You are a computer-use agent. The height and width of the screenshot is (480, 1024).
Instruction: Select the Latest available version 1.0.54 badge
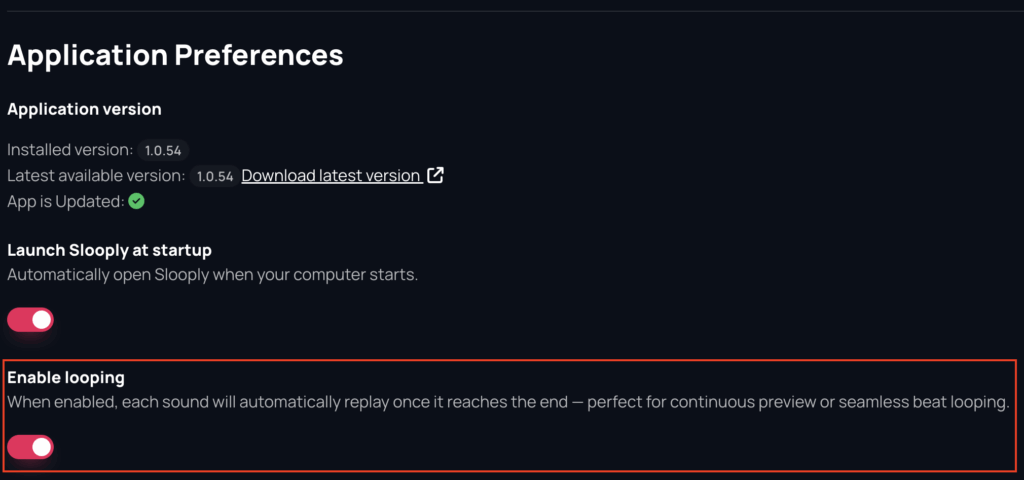(214, 176)
